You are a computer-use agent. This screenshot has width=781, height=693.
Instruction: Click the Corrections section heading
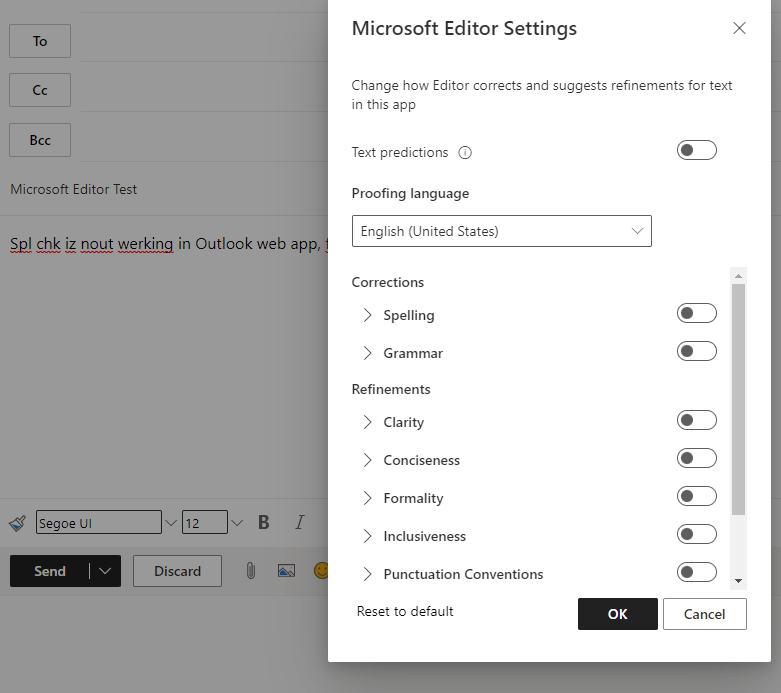pos(388,282)
